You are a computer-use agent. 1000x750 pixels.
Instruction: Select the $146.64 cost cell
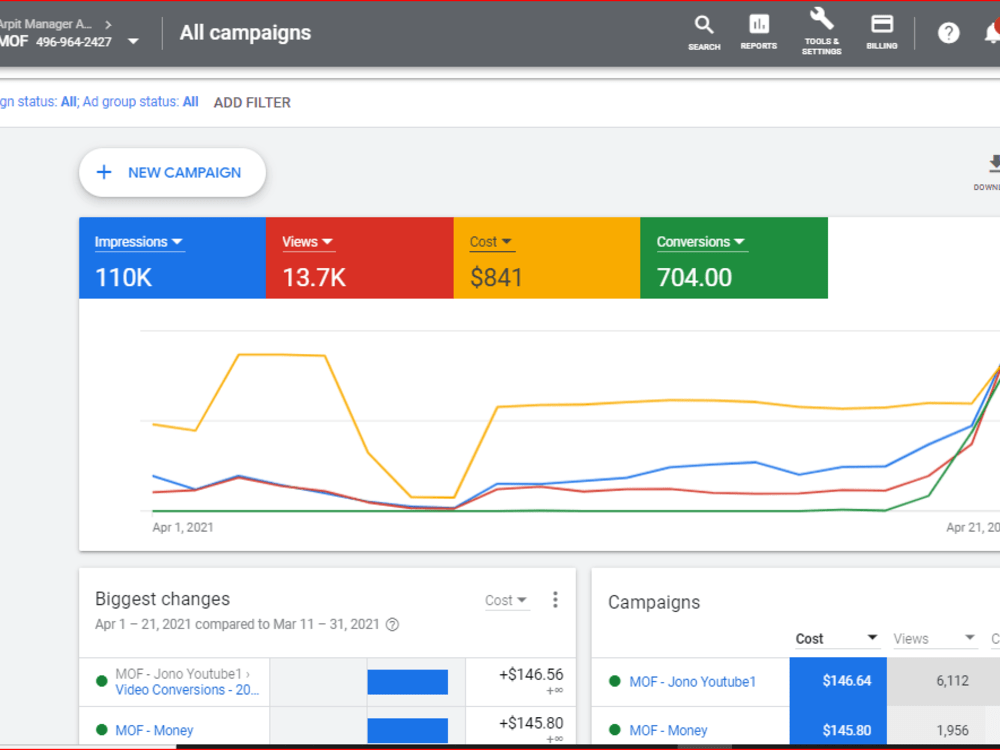[838, 681]
